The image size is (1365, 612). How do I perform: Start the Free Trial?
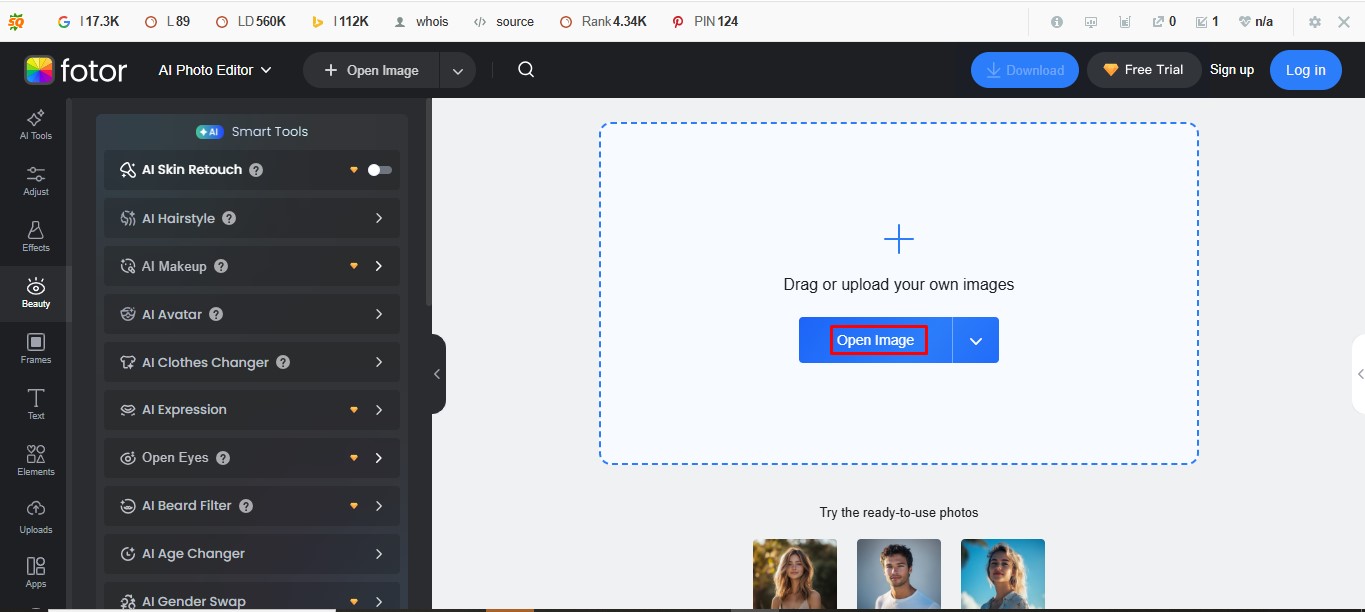(x=1144, y=70)
